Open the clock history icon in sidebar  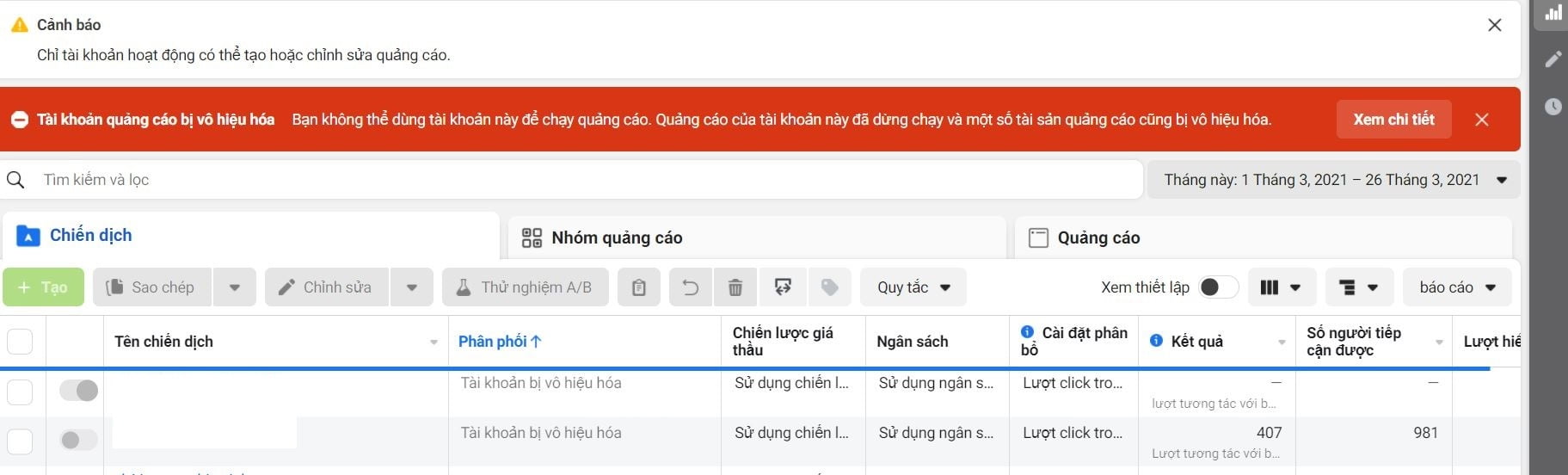pyautogui.click(x=1553, y=107)
